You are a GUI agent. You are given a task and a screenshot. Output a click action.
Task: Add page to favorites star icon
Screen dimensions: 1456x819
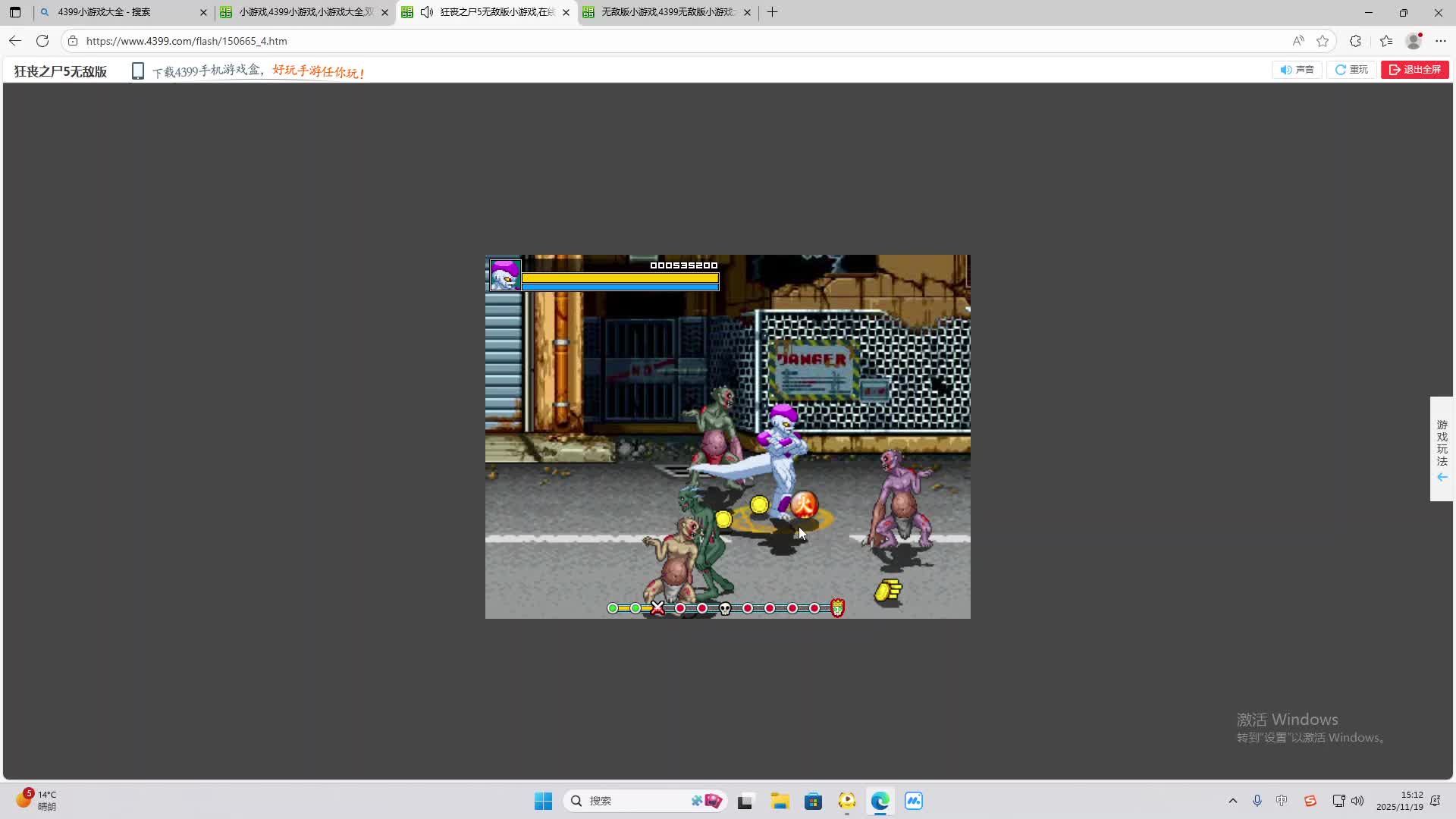point(1323,41)
